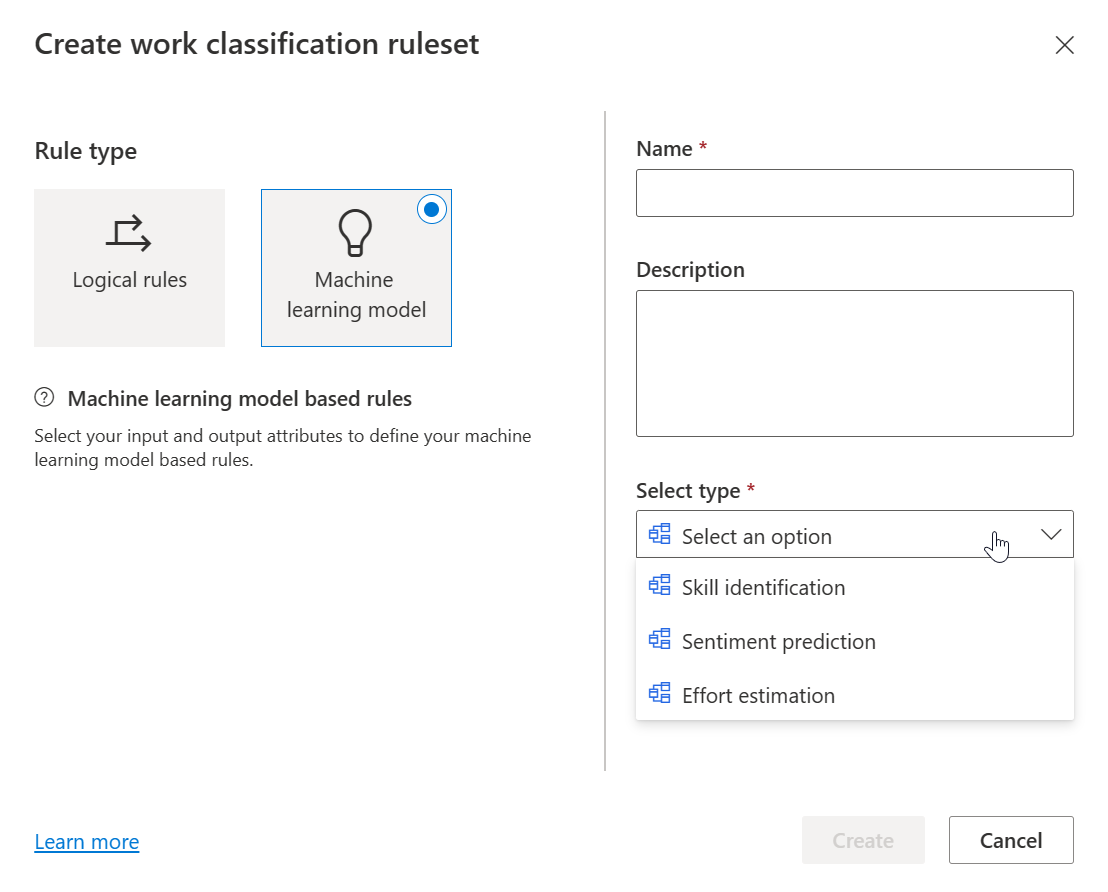Click the lightbulb icon for Machine learning model
1108x892 pixels.
(x=355, y=234)
